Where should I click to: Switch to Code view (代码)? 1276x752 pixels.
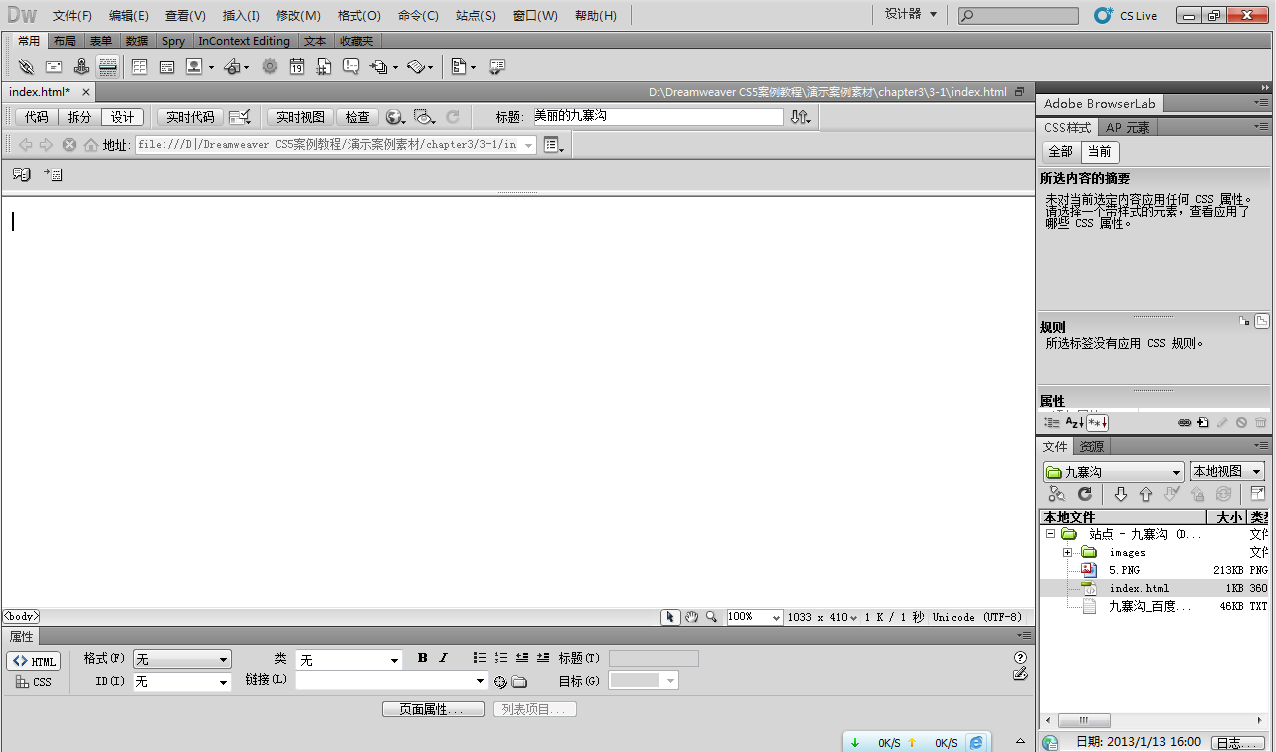[x=36, y=117]
